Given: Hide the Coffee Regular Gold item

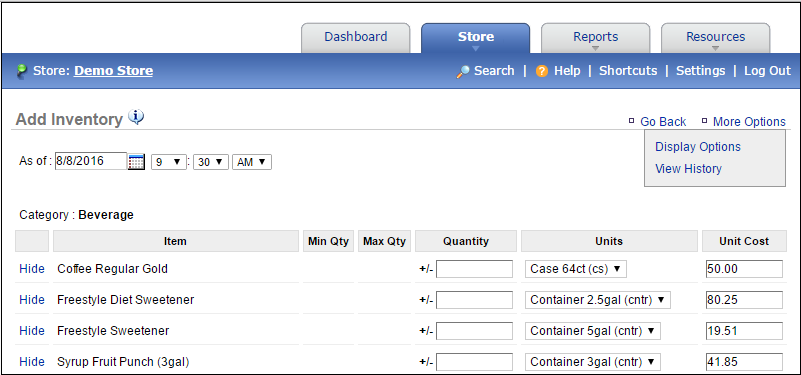Looking at the screenshot, I should tap(32, 269).
